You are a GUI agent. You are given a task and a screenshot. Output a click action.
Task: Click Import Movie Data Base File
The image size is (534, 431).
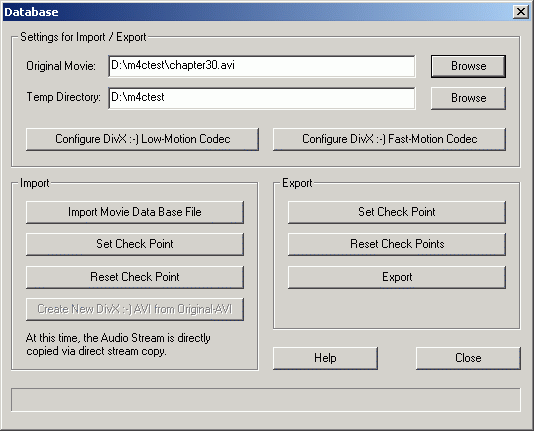135,212
